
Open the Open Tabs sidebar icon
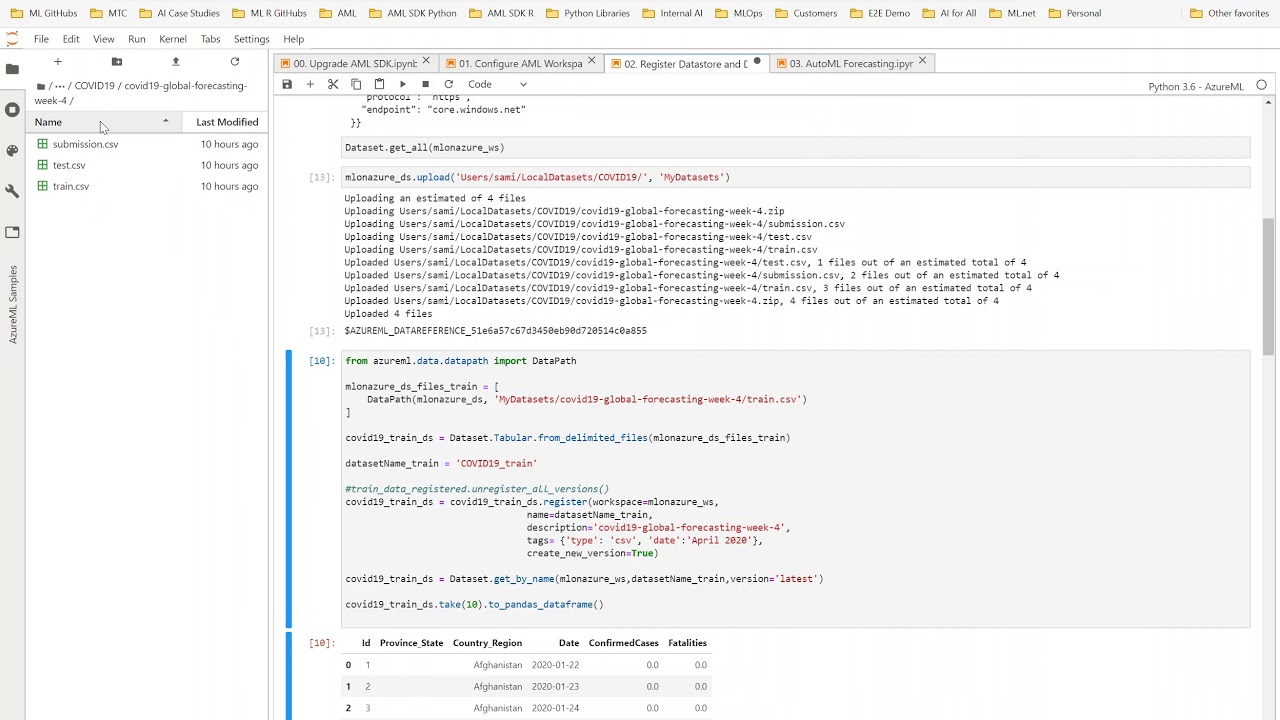click(12, 232)
